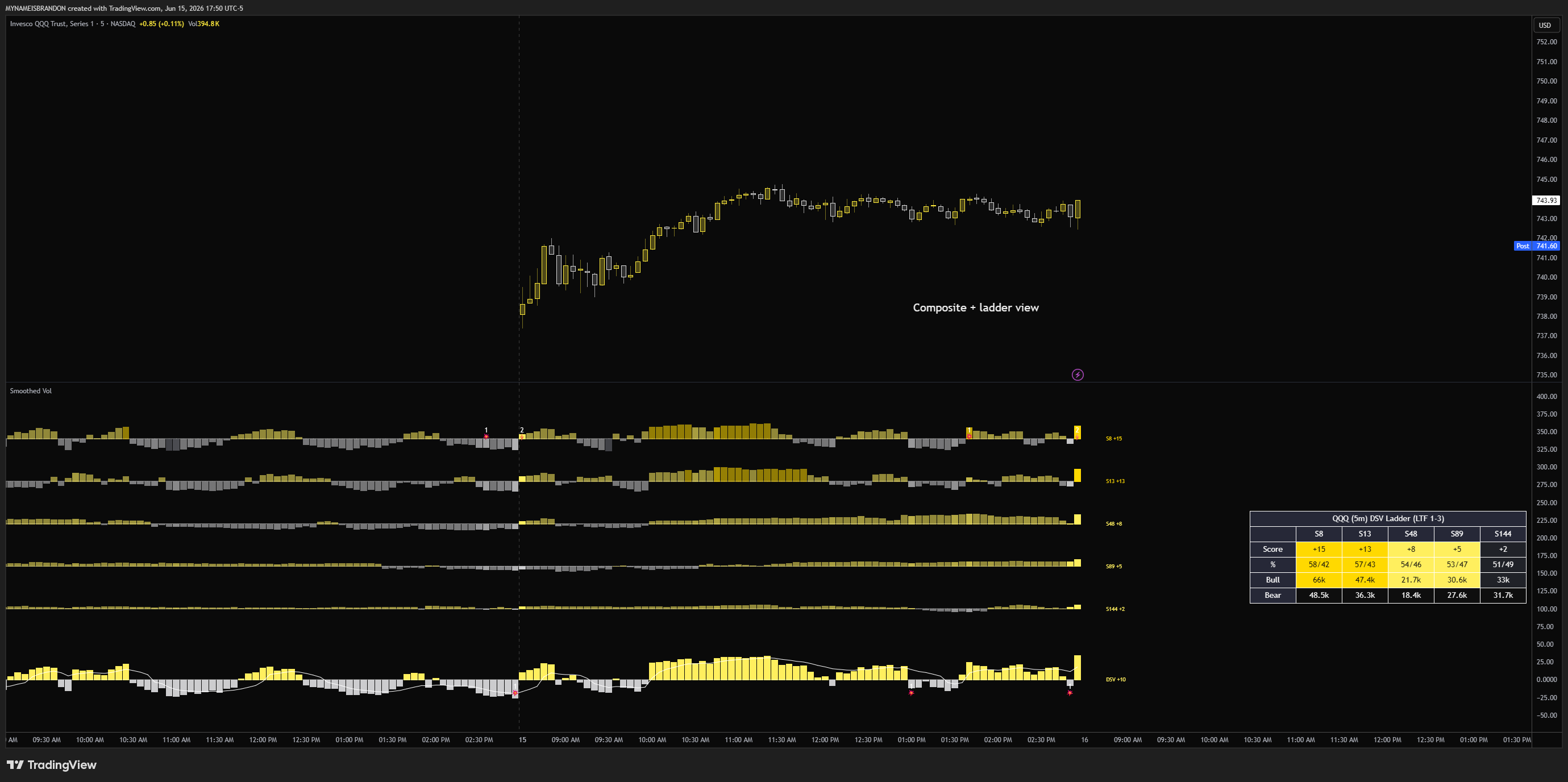Click the S144 +2 series label beside chart
The height and width of the screenshot is (782, 1568).
(1114, 609)
